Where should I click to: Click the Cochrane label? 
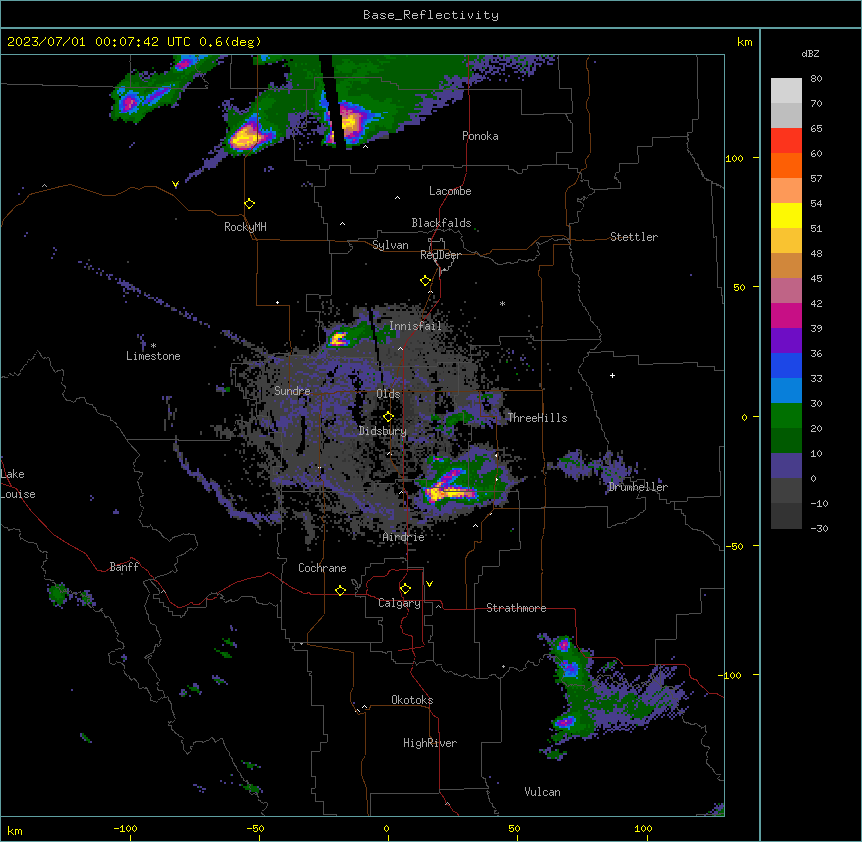click(322, 568)
